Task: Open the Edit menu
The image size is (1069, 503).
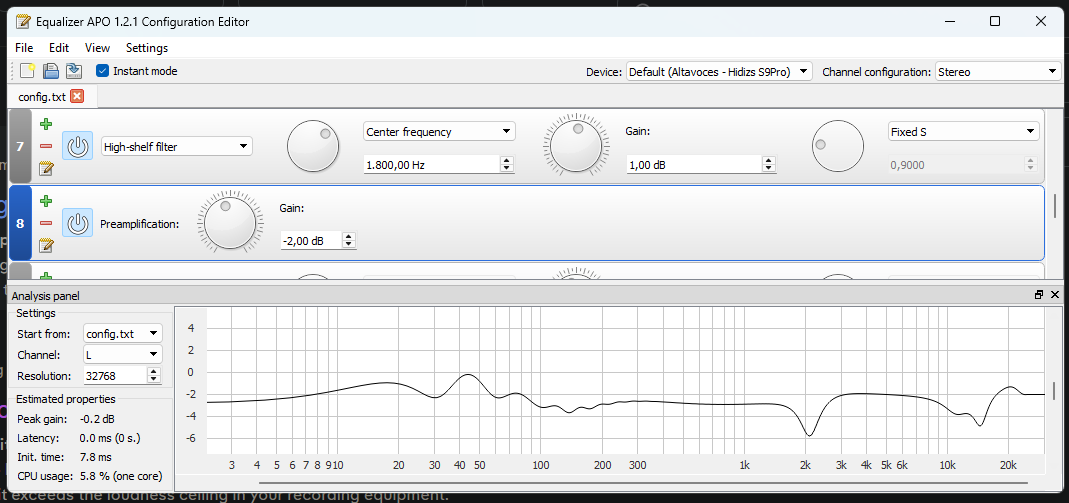Action: pyautogui.click(x=59, y=48)
